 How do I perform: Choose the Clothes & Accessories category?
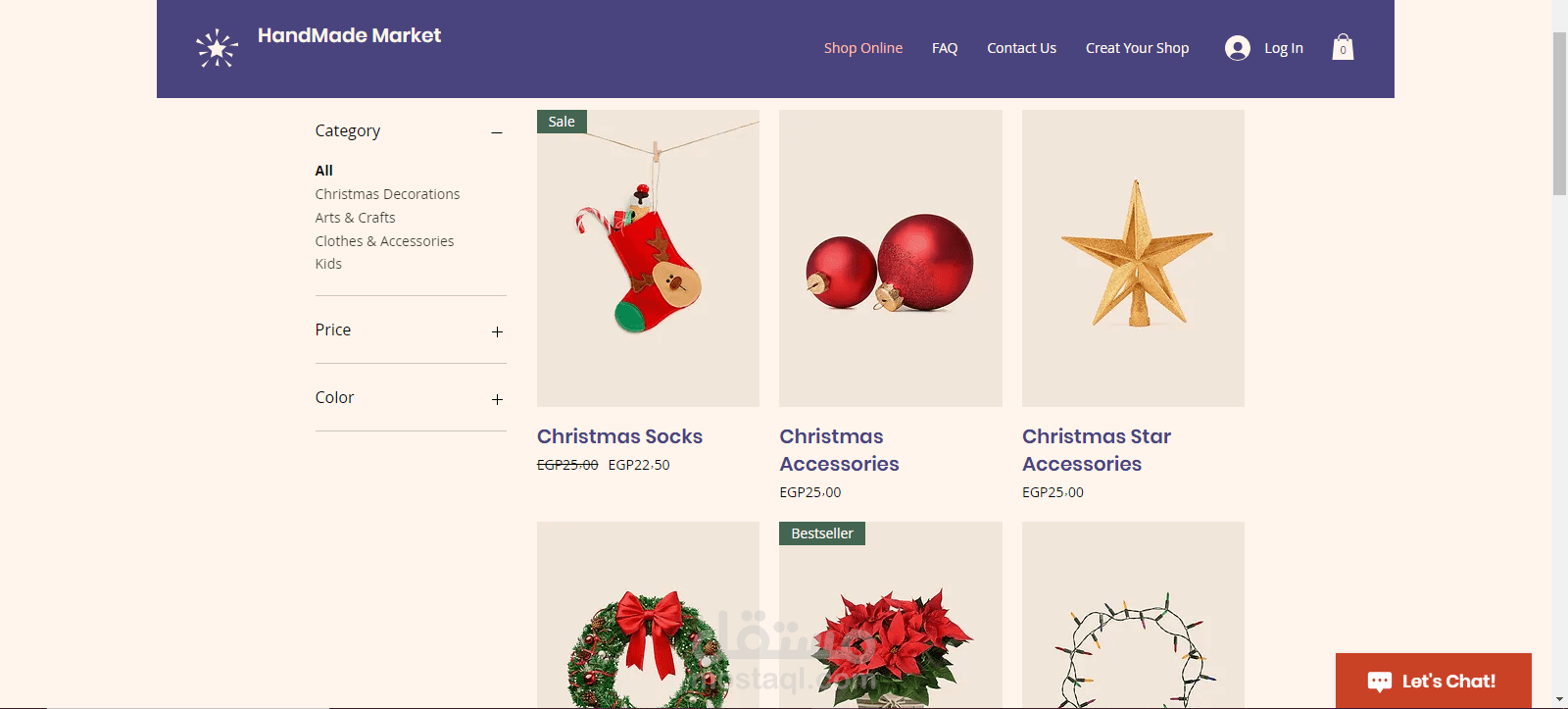click(384, 241)
